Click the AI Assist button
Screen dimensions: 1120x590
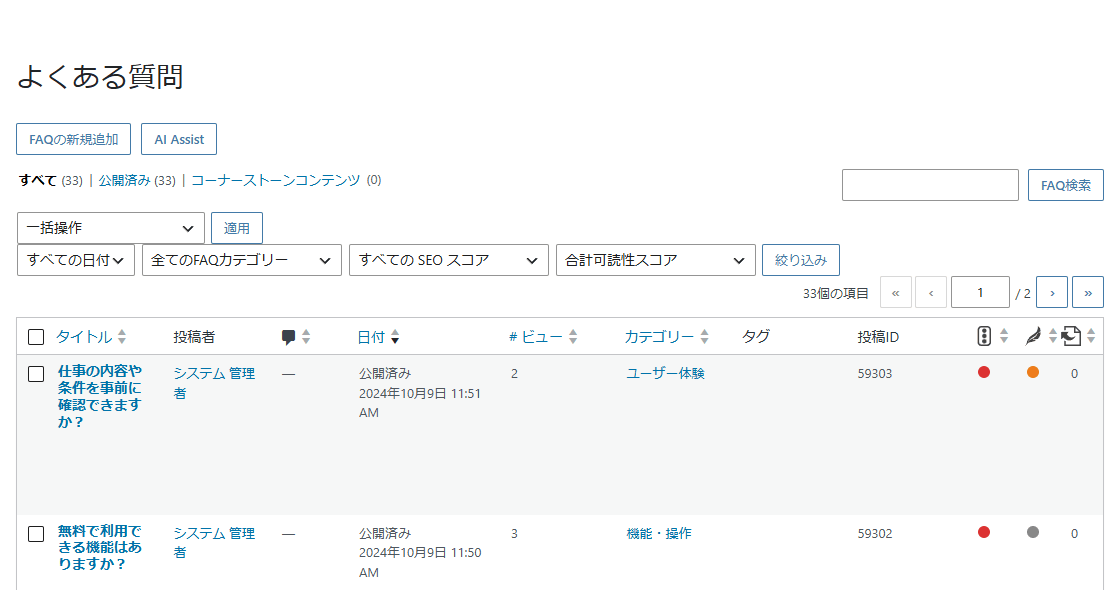pyautogui.click(x=179, y=139)
